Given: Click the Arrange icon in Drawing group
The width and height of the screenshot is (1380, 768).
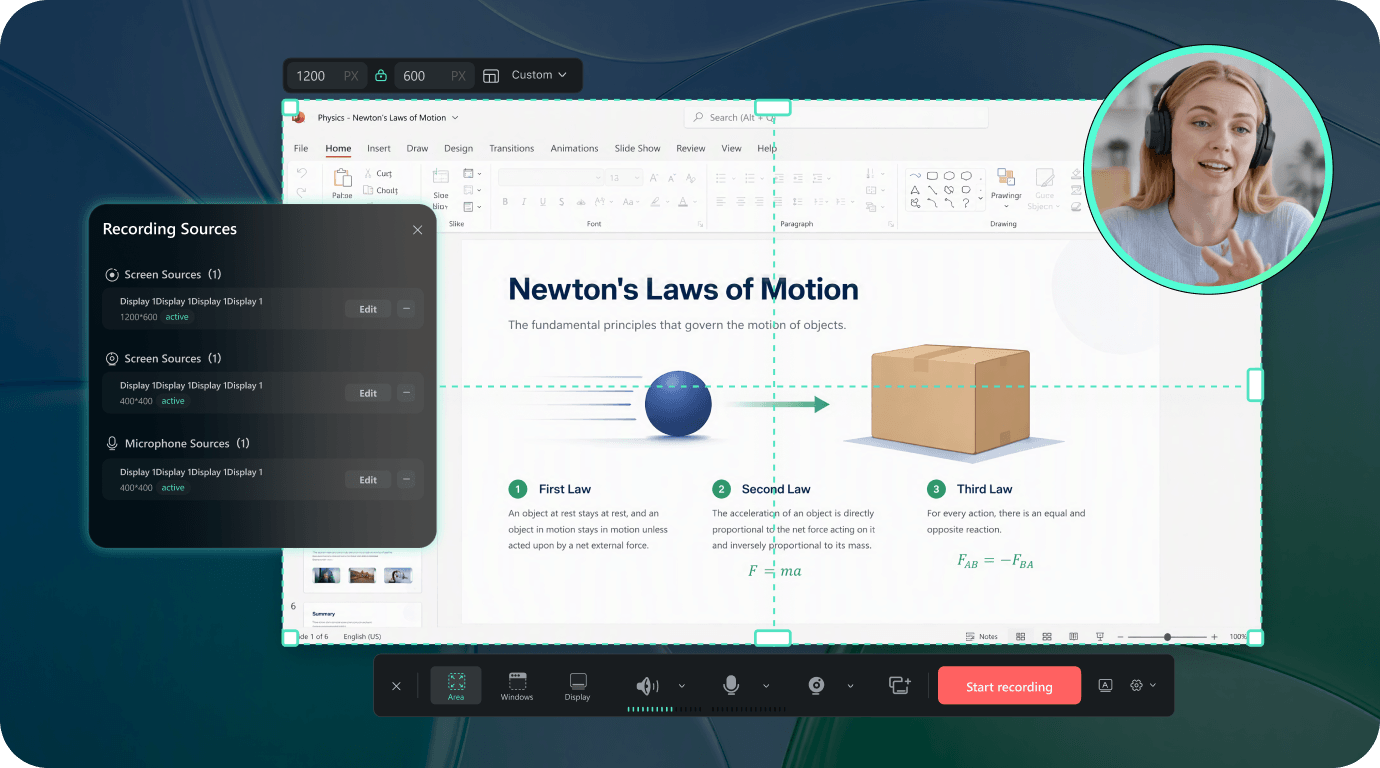Looking at the screenshot, I should point(1006,177).
